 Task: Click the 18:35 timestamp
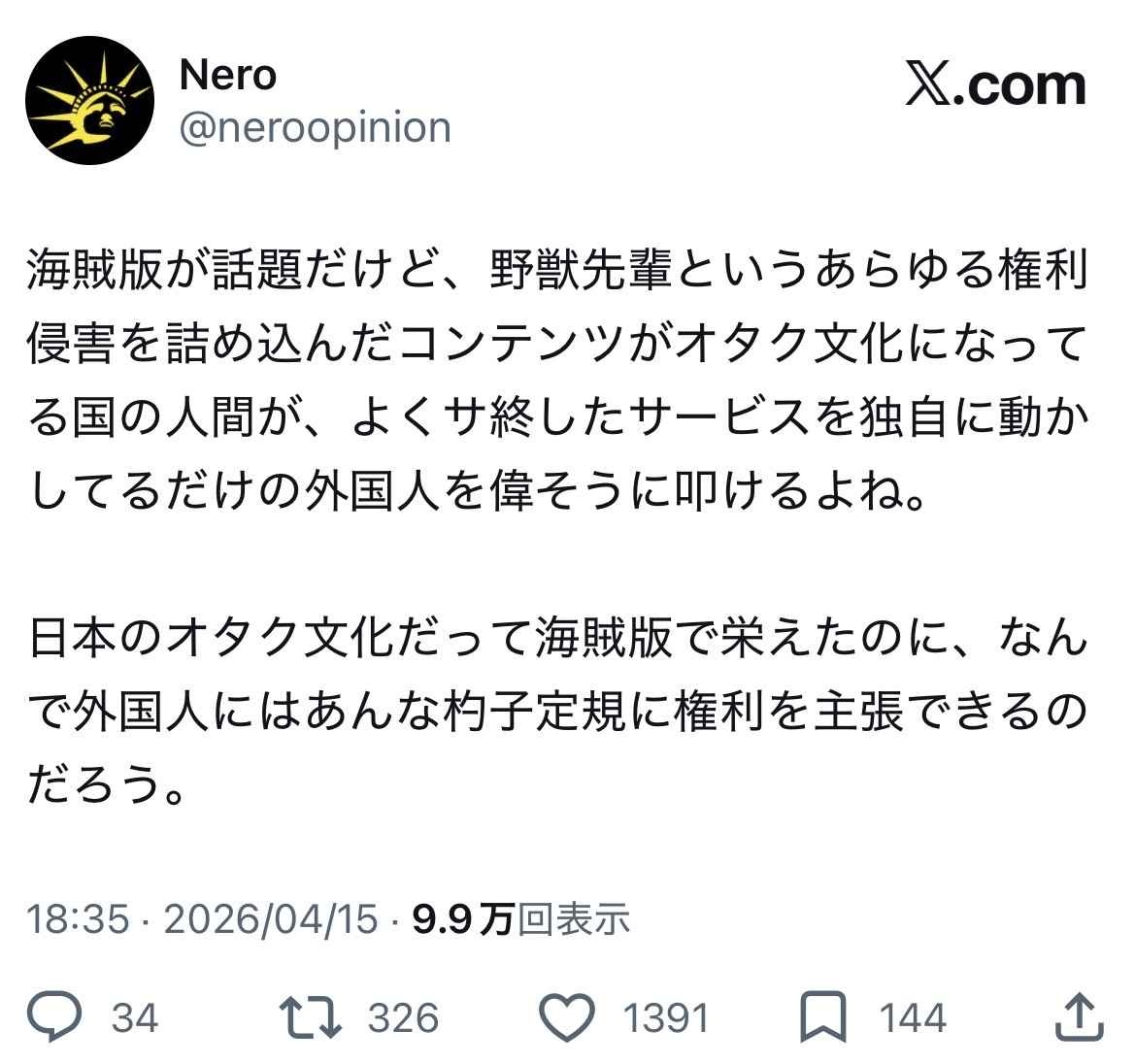tap(78, 918)
